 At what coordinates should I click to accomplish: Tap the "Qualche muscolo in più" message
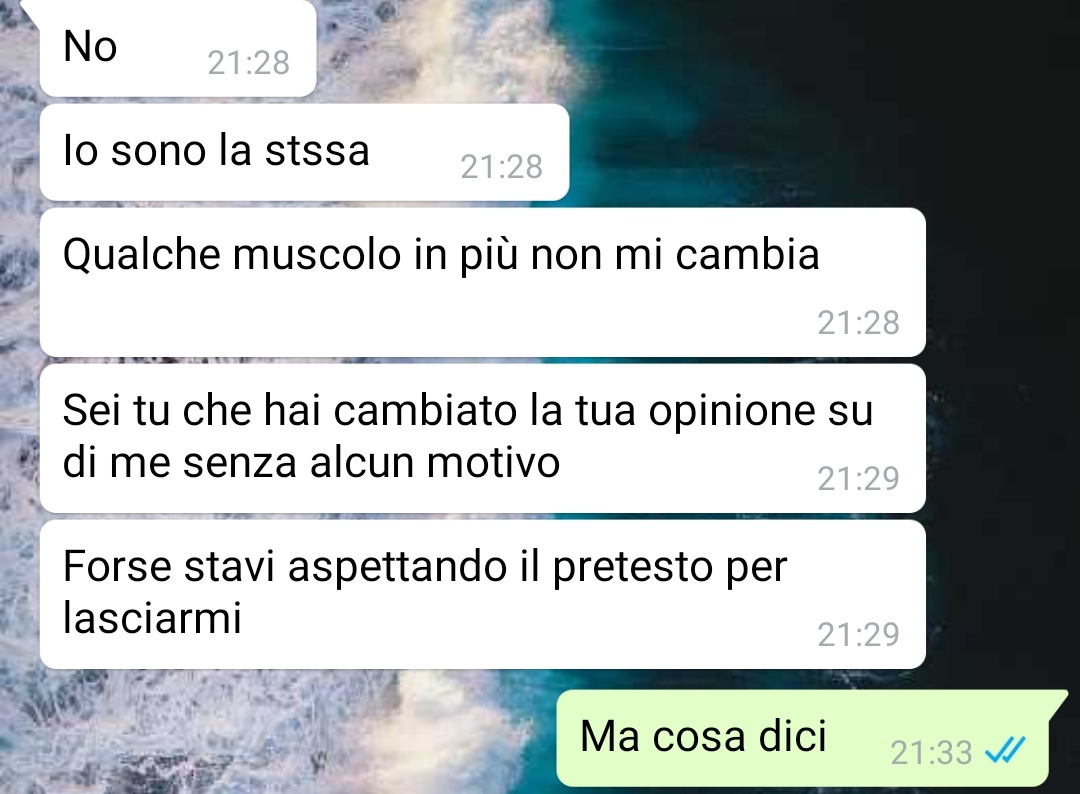tap(482, 282)
